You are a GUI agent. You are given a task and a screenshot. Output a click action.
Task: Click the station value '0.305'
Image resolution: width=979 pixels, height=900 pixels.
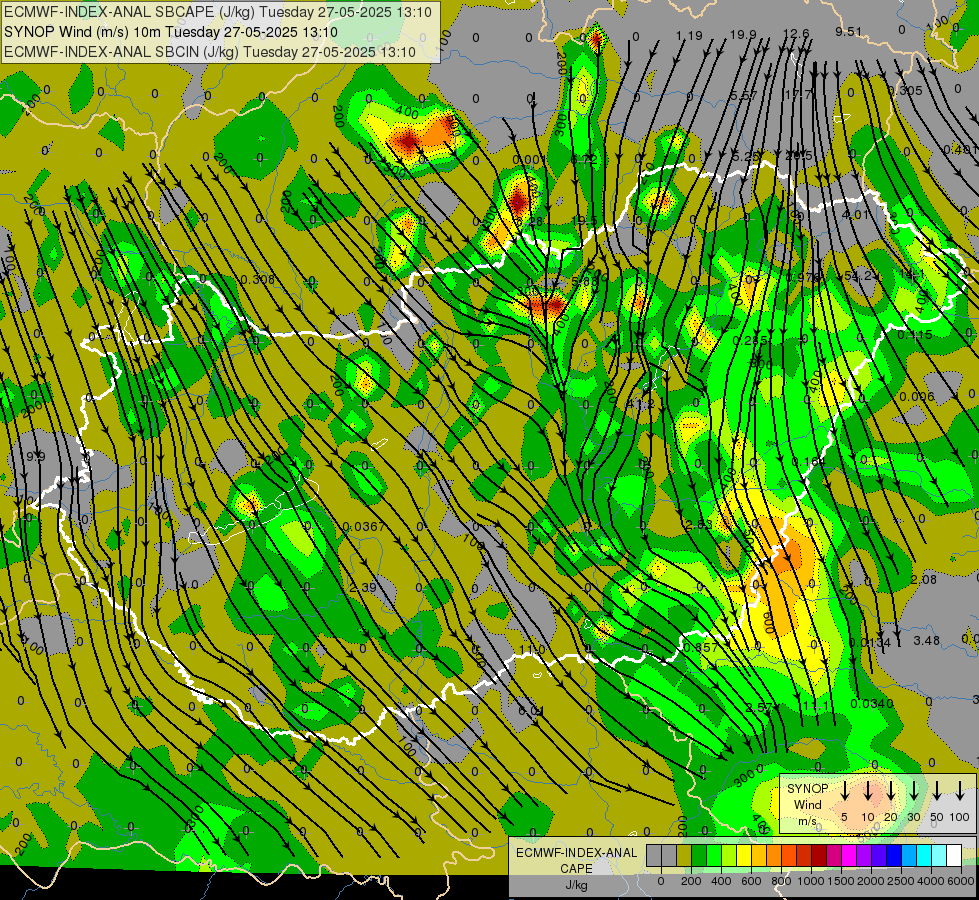coord(905,91)
